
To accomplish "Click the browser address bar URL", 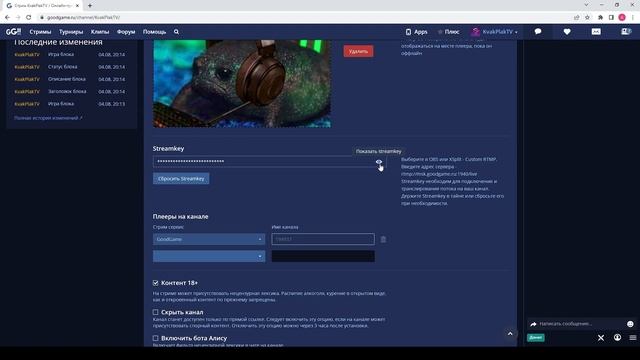I will [83, 17].
